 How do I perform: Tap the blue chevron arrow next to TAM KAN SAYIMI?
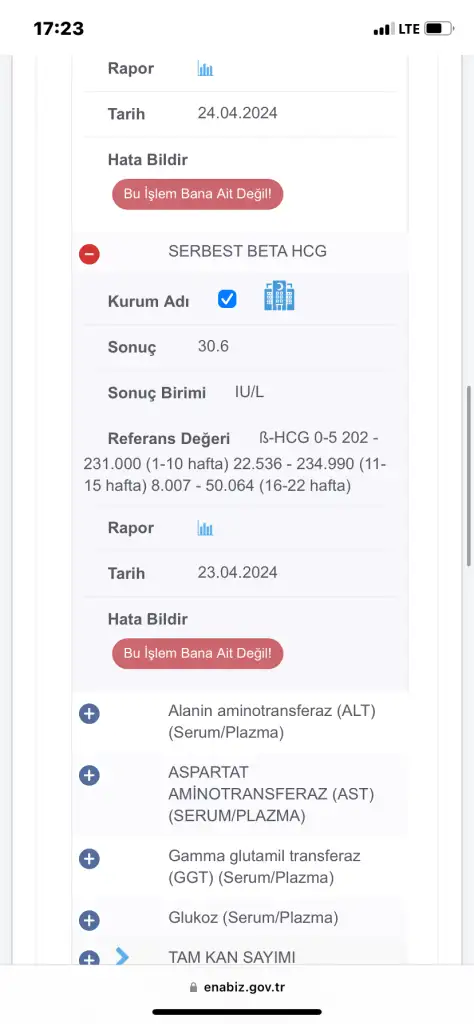[122, 957]
